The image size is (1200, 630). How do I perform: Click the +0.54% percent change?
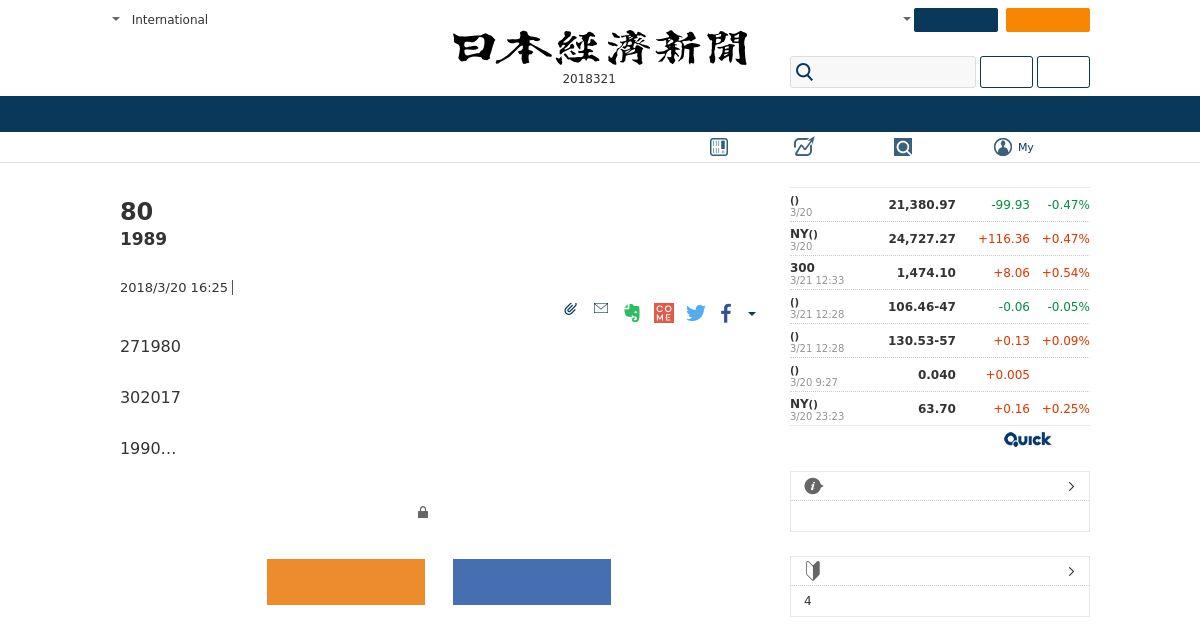1066,272
